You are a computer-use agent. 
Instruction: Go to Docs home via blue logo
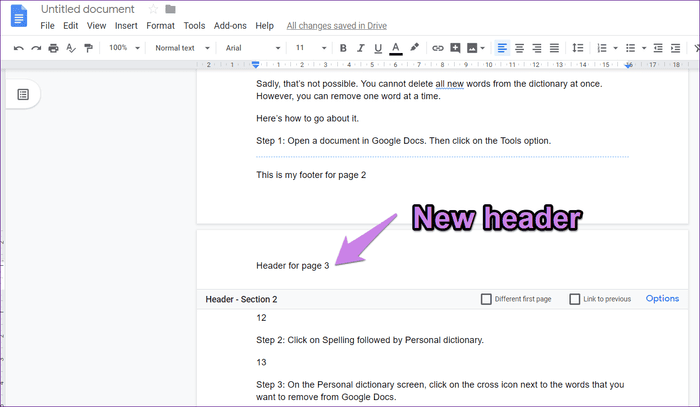19,16
